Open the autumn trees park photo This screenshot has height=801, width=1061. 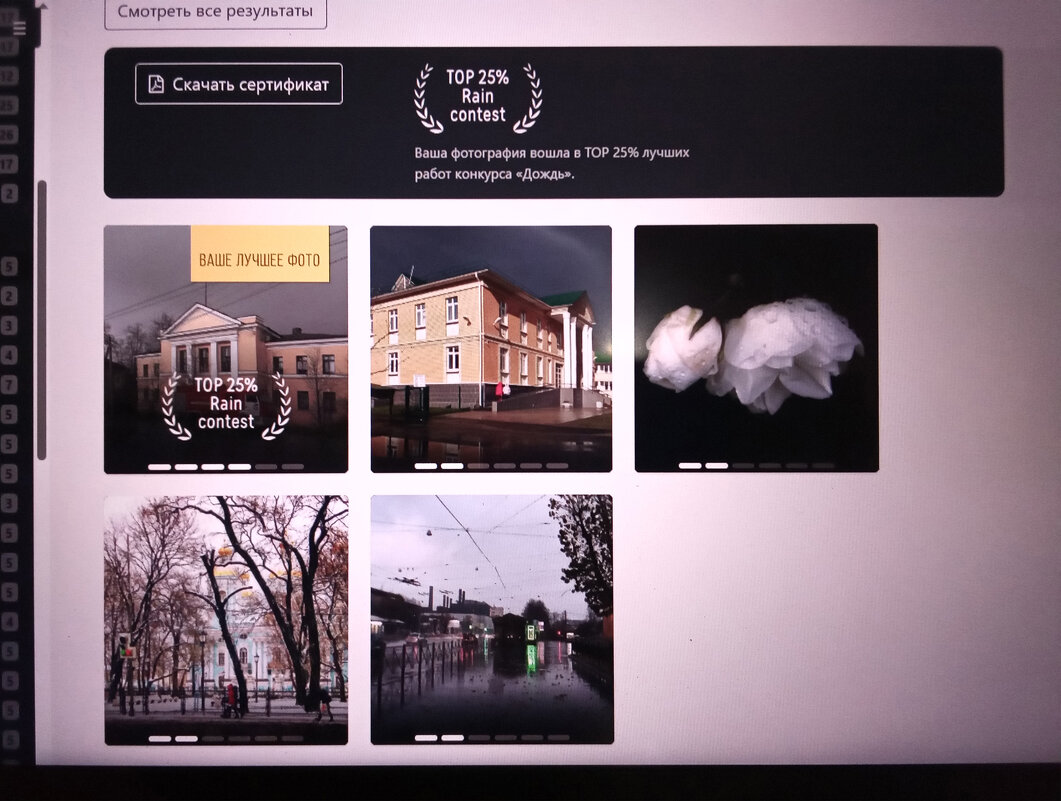226,610
